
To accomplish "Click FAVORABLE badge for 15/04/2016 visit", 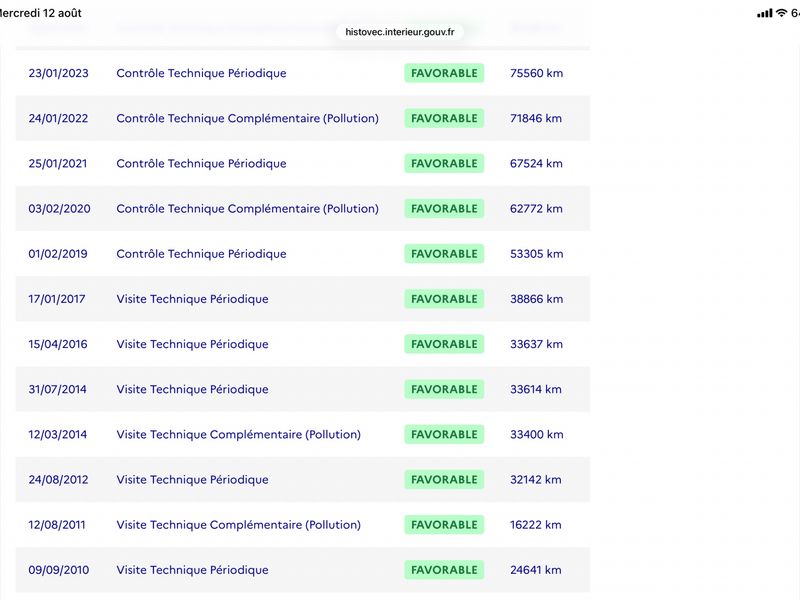I will (444, 344).
